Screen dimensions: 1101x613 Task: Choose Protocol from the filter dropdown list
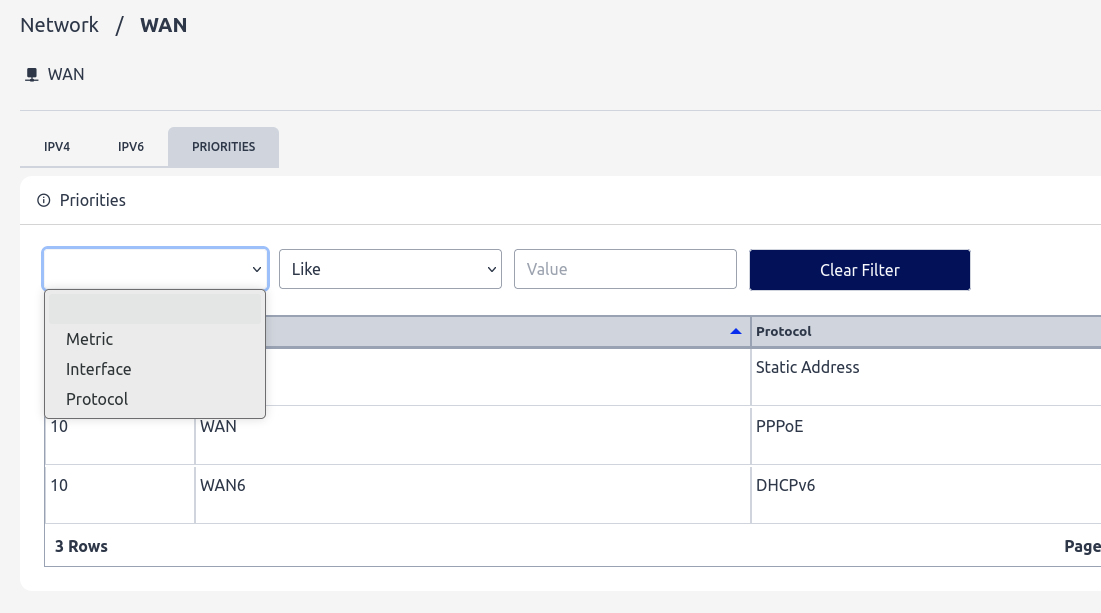[x=154, y=399]
